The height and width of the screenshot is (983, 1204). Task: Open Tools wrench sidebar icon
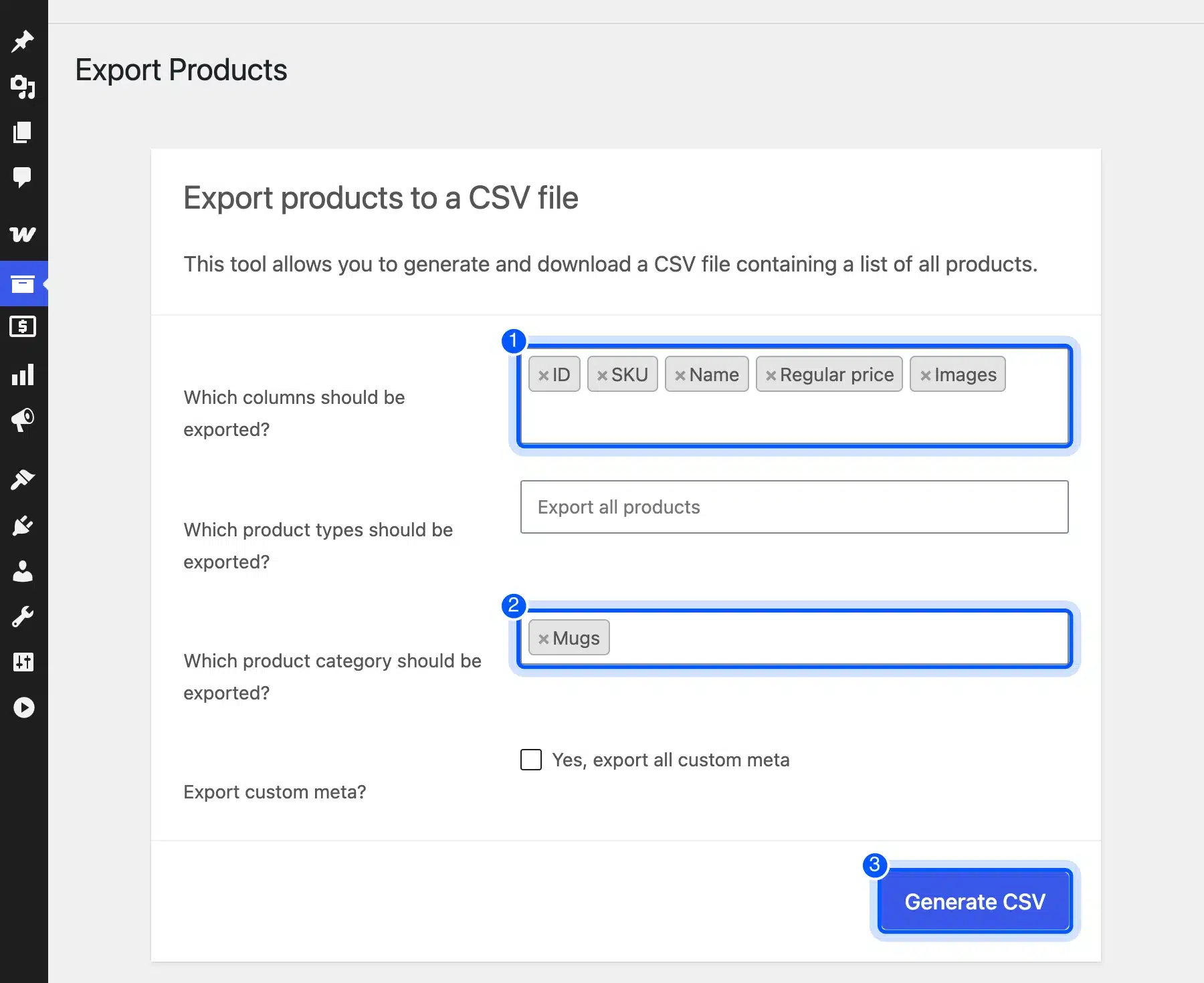coord(23,617)
